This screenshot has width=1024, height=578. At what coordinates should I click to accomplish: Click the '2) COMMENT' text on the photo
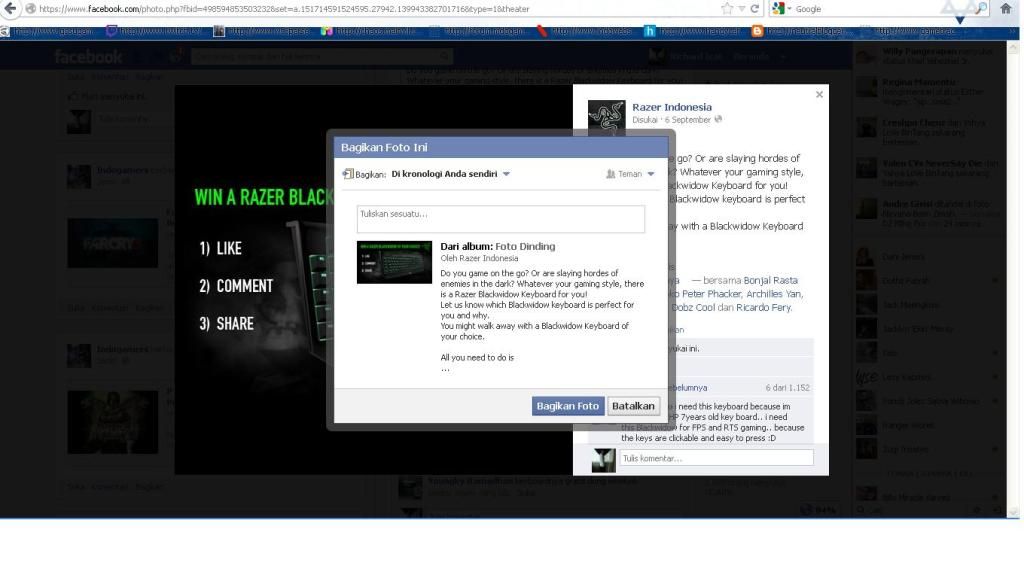coord(236,285)
